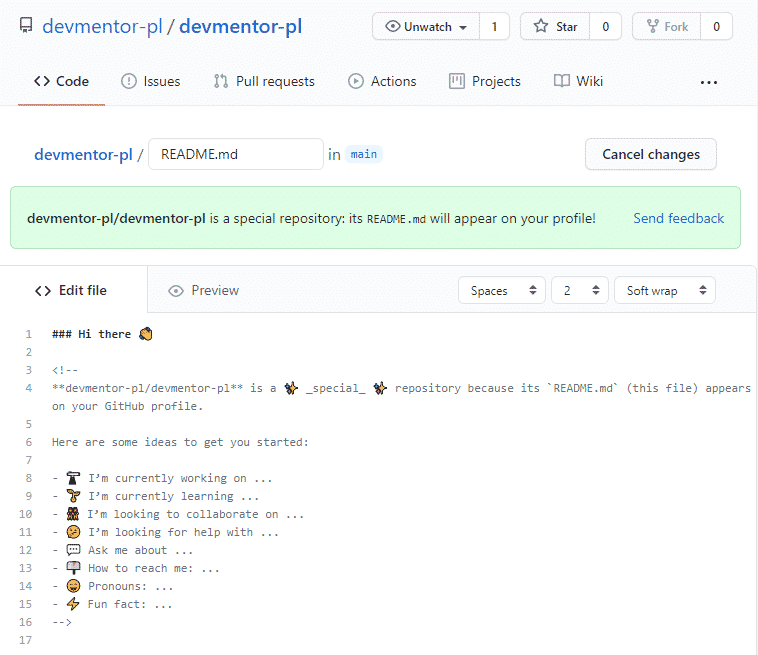Open the Actions tab

pos(382,81)
